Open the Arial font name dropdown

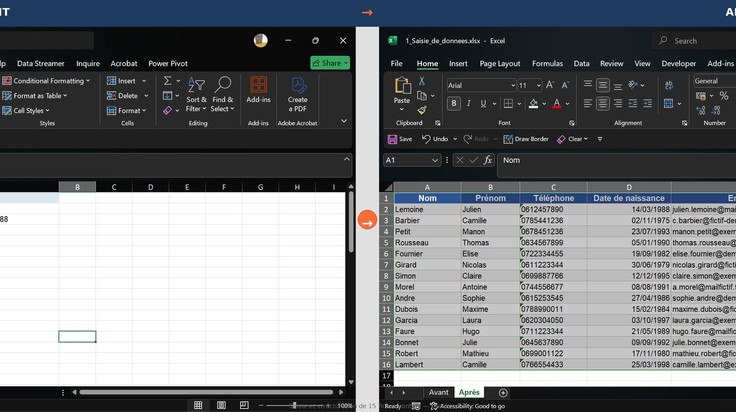[513, 85]
